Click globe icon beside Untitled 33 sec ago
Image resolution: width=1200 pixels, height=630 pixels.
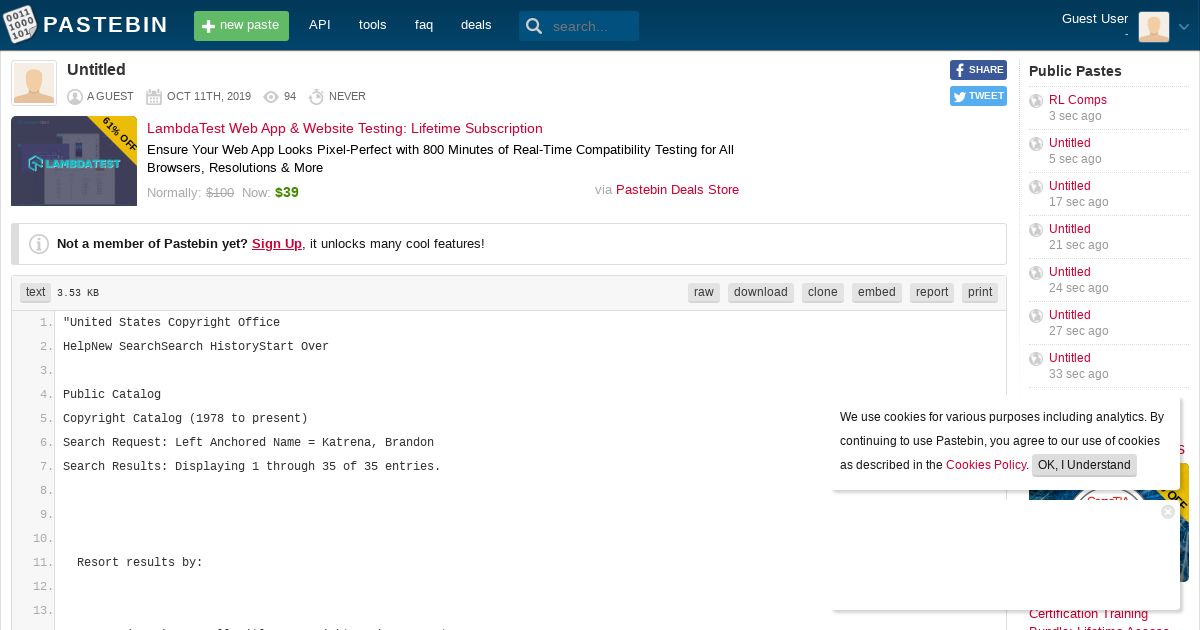pos(1036,359)
